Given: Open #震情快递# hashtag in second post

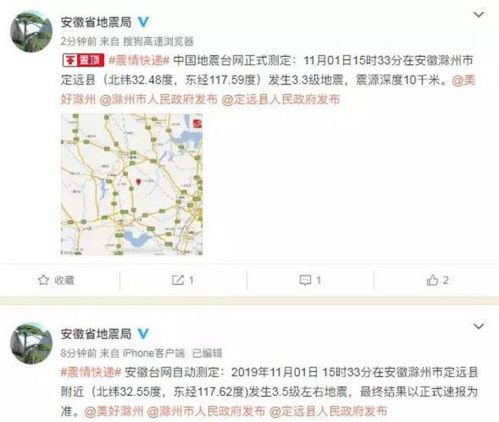Looking at the screenshot, I should [91, 372].
